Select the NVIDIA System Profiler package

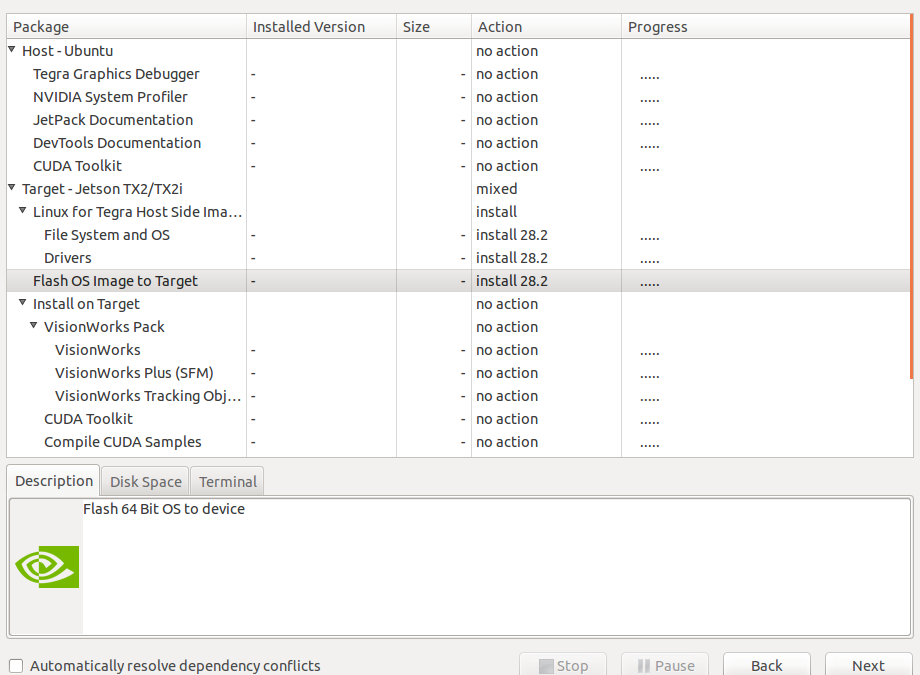pyautogui.click(x=110, y=97)
